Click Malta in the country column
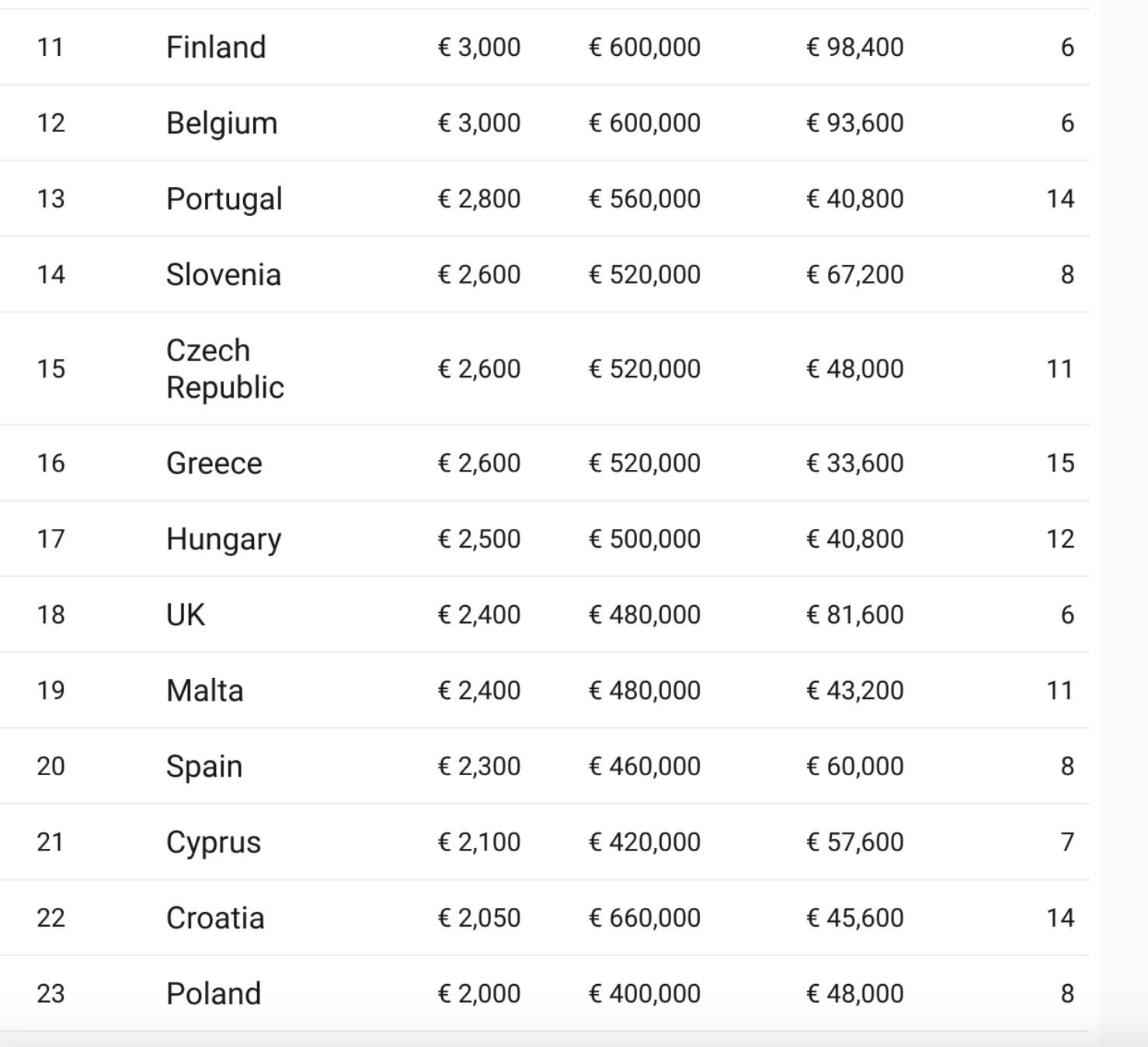1148x1047 pixels. (x=204, y=690)
